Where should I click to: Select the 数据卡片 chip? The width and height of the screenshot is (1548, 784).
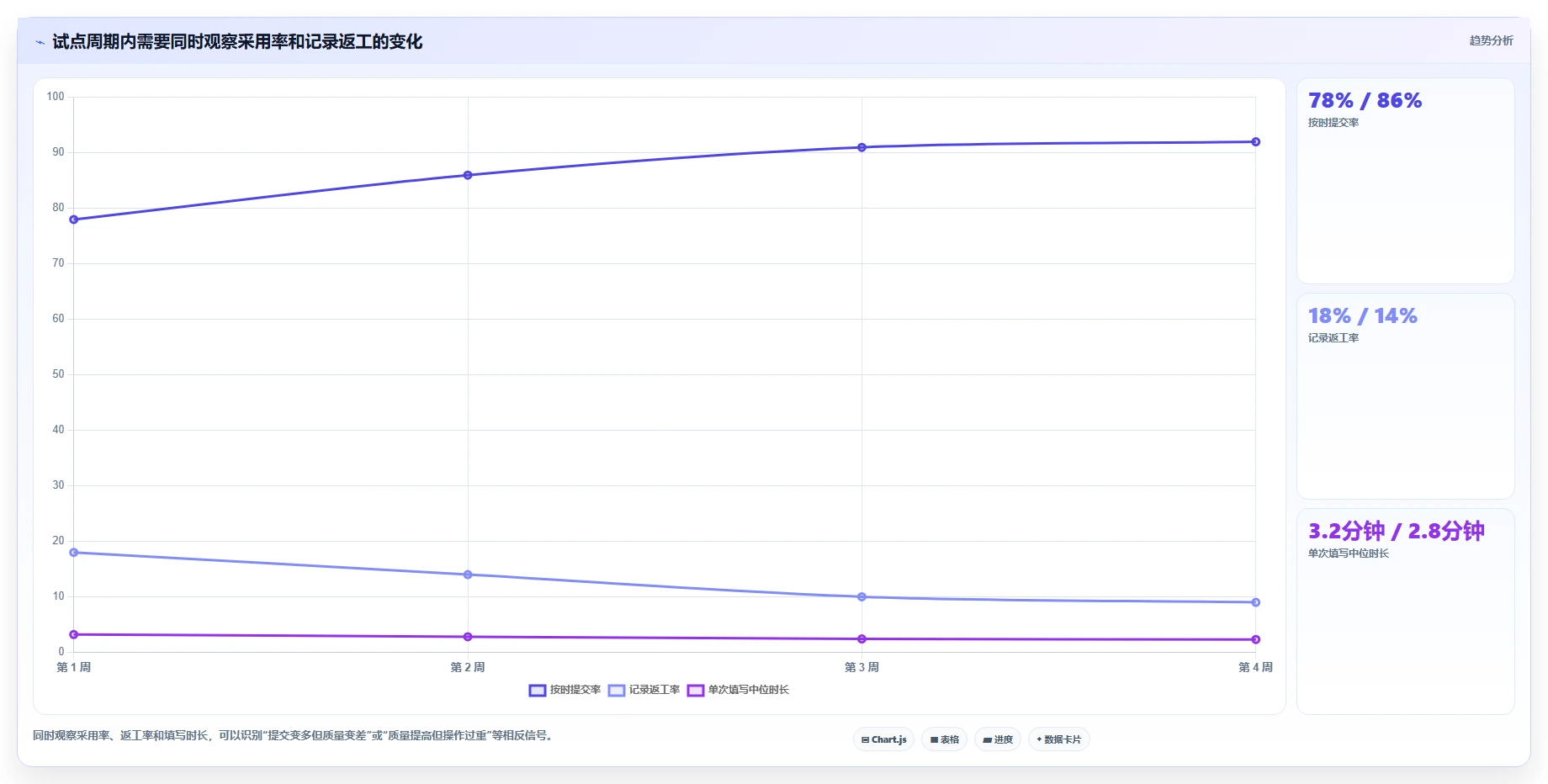1059,739
